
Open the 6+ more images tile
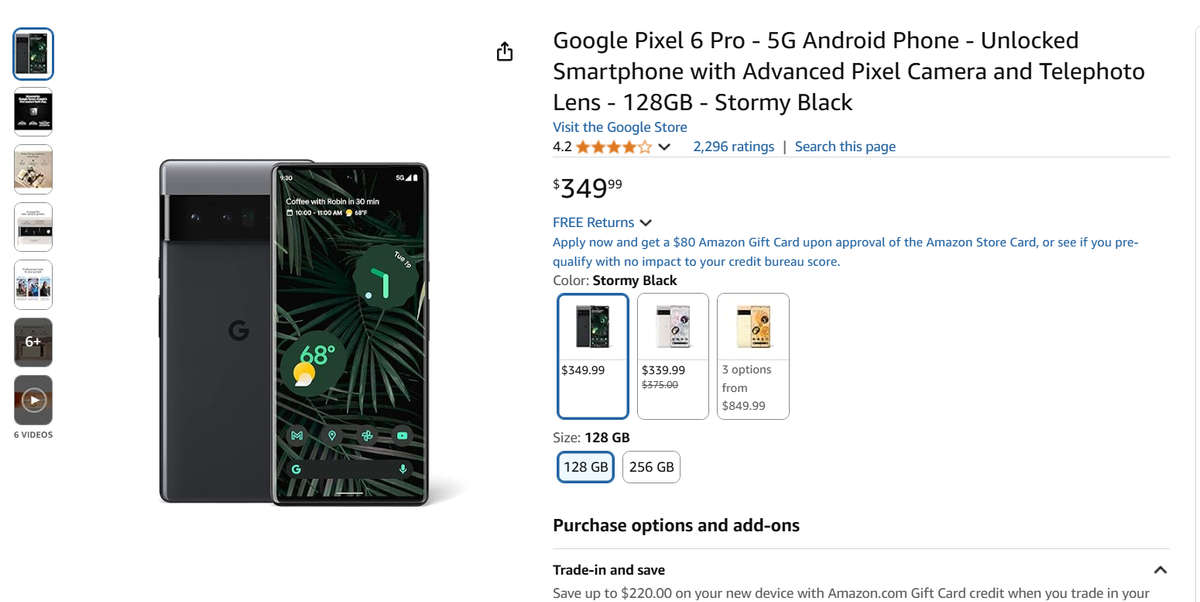tap(33, 342)
